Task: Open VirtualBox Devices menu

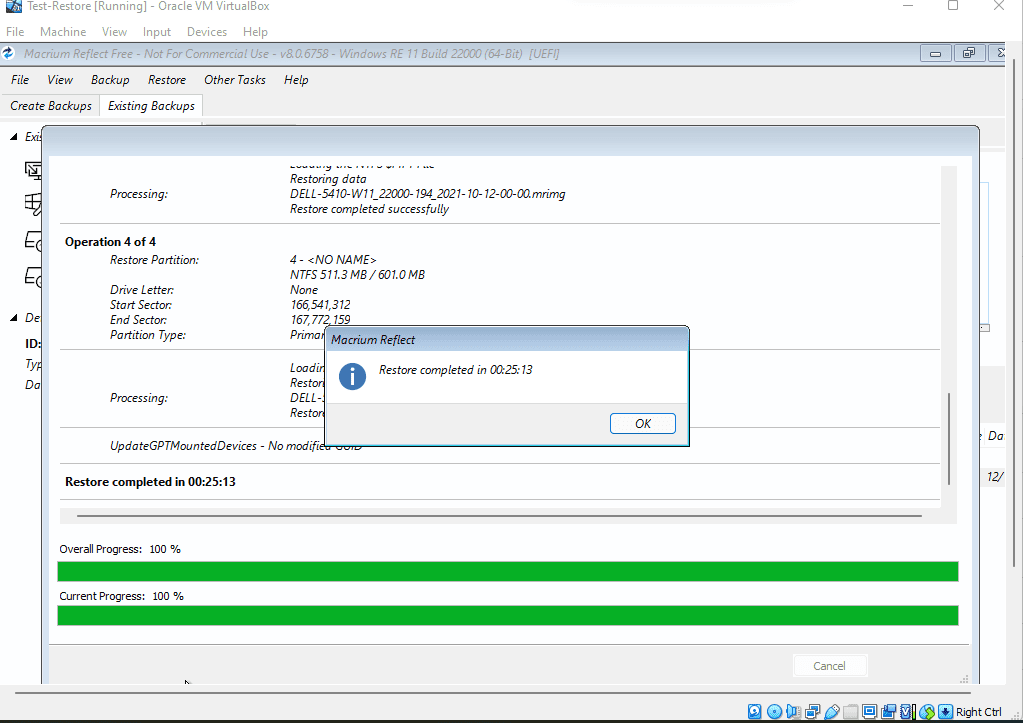Action: tap(207, 32)
